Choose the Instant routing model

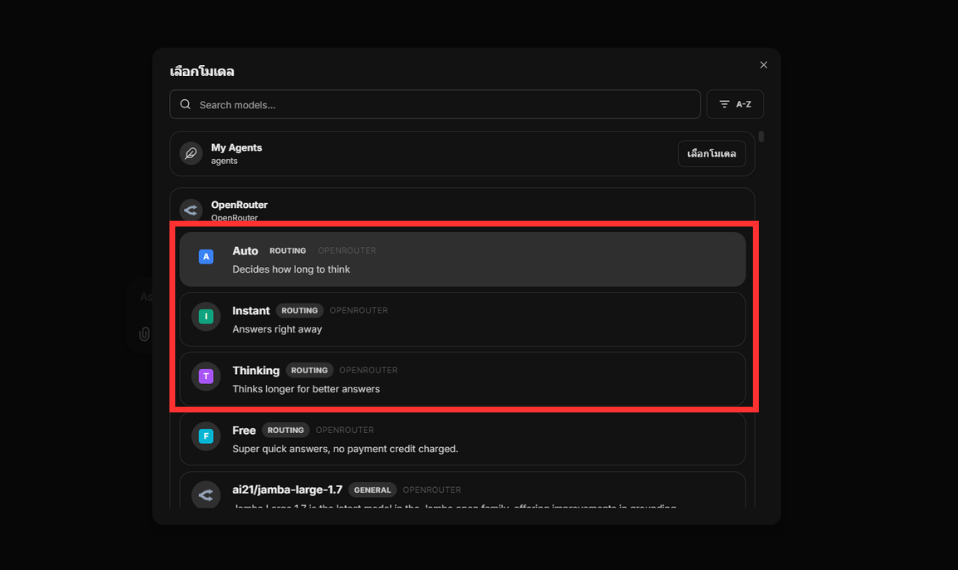pos(462,320)
